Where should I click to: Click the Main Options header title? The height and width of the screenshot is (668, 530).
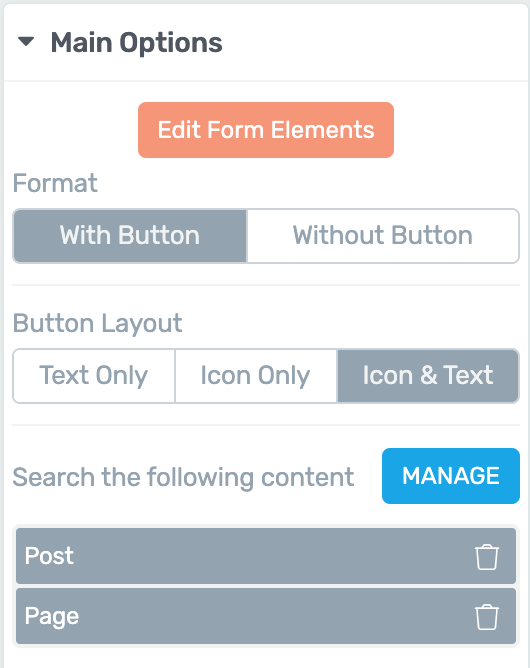tap(136, 43)
